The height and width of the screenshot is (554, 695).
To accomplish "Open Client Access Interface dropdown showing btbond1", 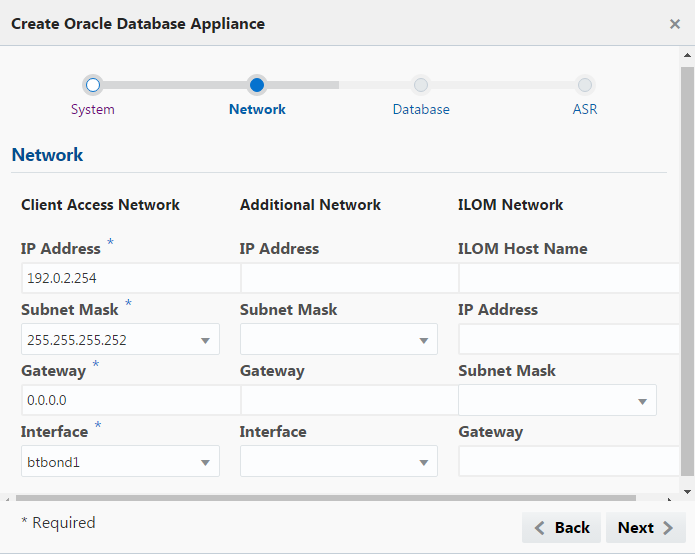I will pos(120,462).
